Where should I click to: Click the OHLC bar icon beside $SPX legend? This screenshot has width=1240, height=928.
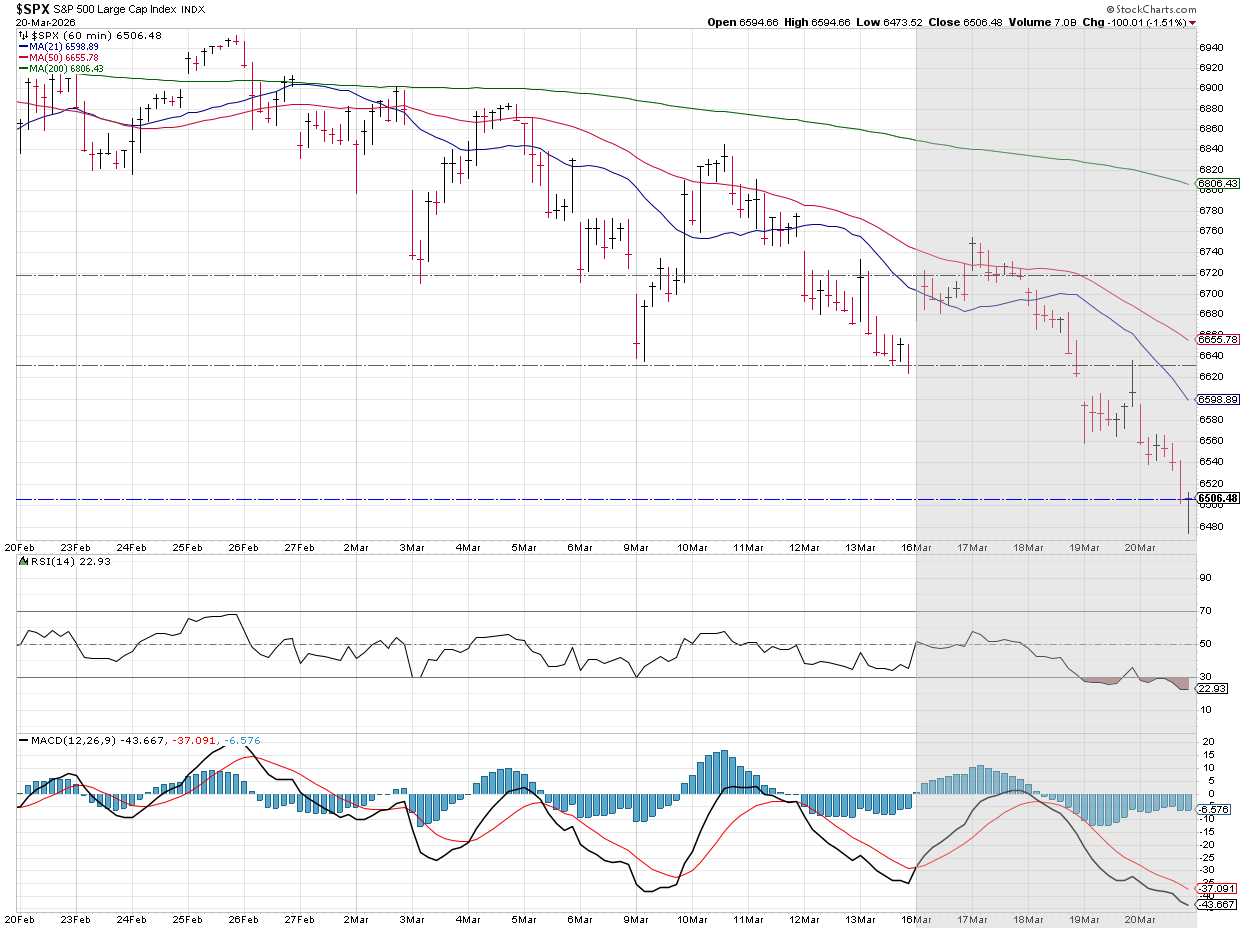26,34
